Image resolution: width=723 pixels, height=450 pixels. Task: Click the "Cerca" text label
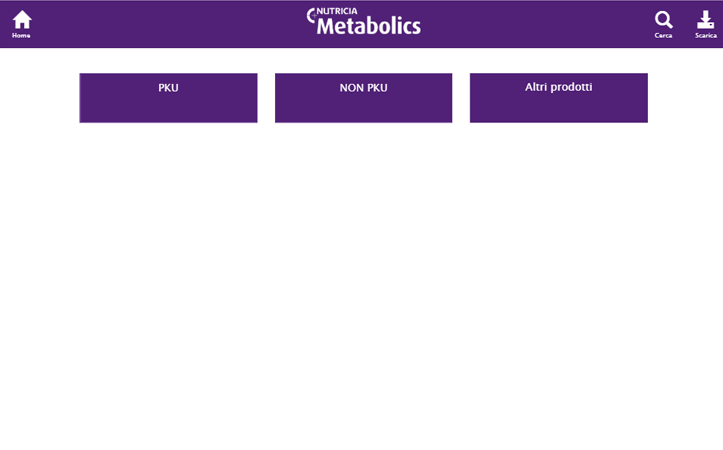tap(663, 36)
